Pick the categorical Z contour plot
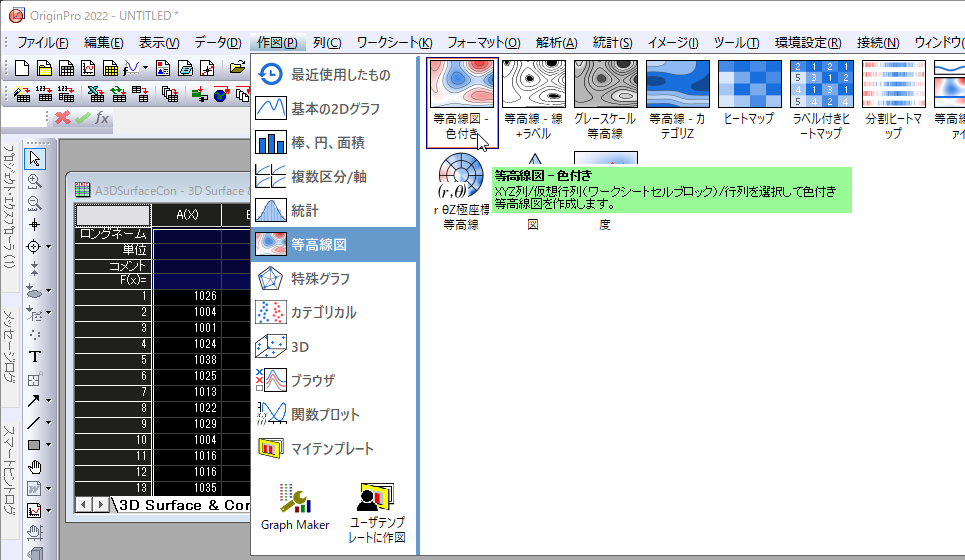965x560 pixels. point(678,101)
